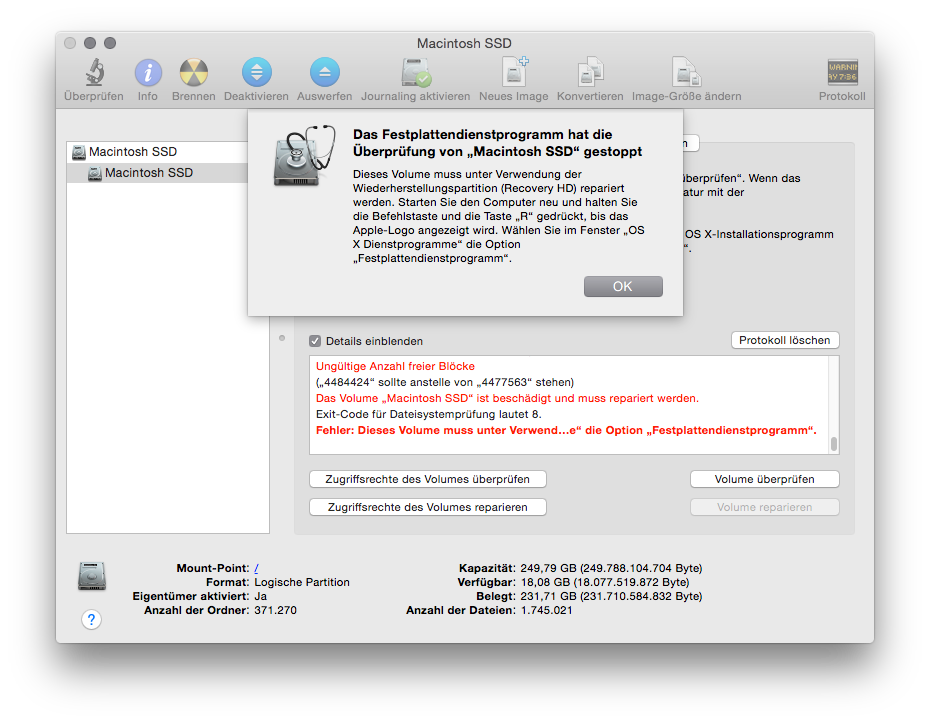Select the indented Macintosh SSD volume
Viewport: 930px width, 723px height.
157,173
